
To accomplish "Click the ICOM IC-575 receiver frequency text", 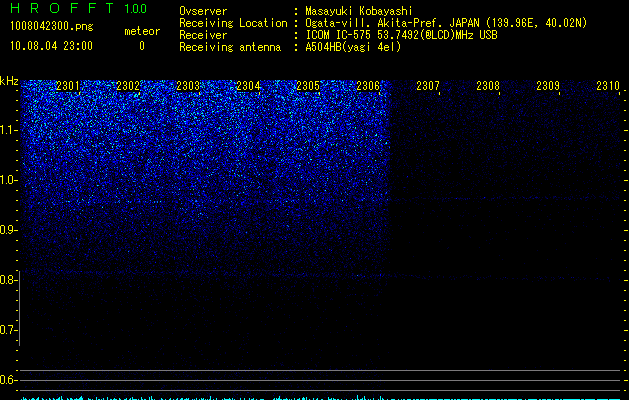I will pos(401,35).
